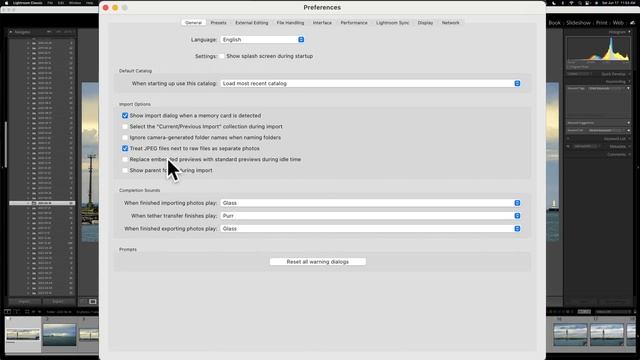Uncheck show import dialog when memory card detected
Screen dimensions: 640x360
[125, 116]
